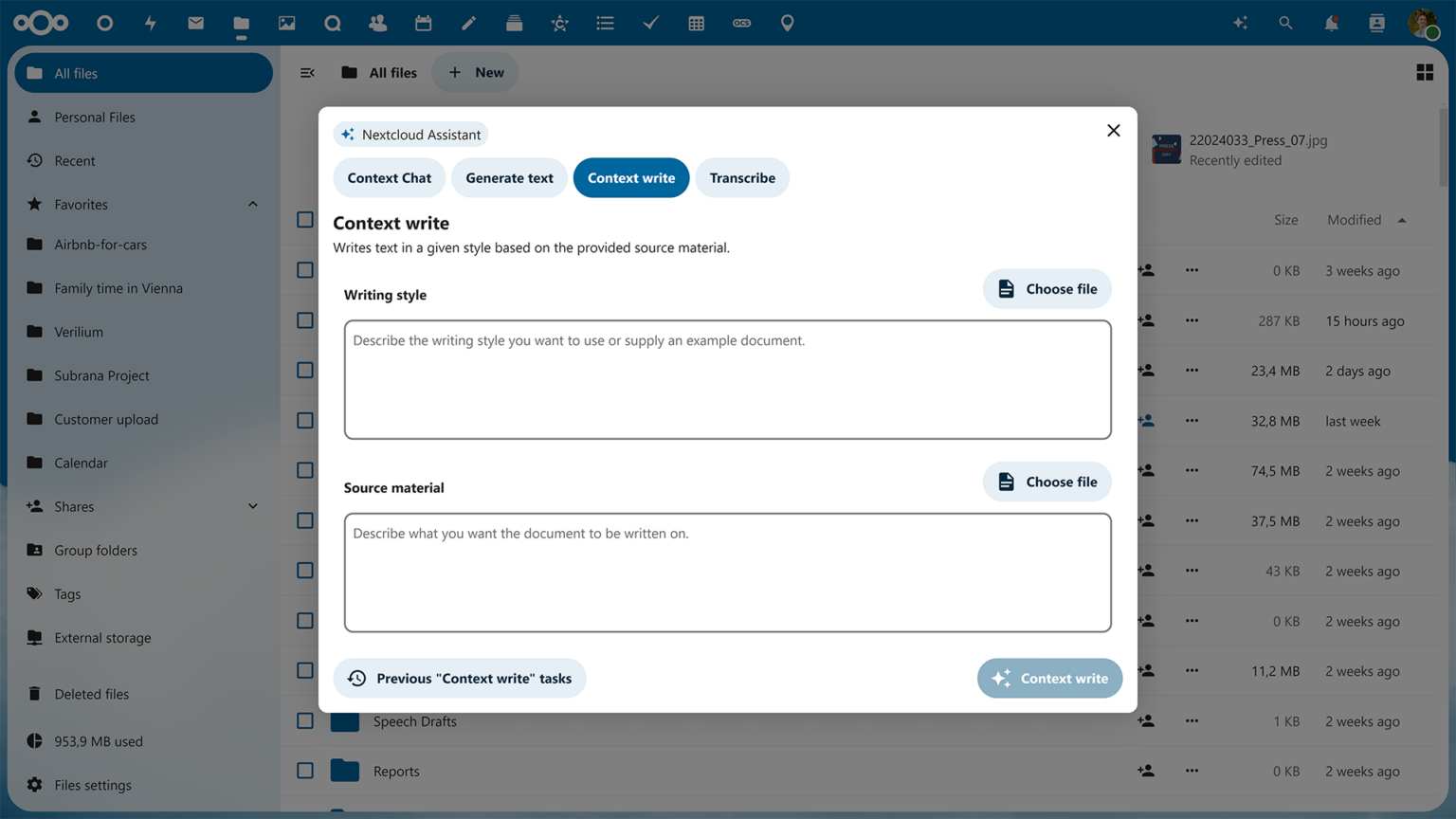The image size is (1456, 819).
Task: Check the box for the 2 days ago row
Action: tap(305, 371)
